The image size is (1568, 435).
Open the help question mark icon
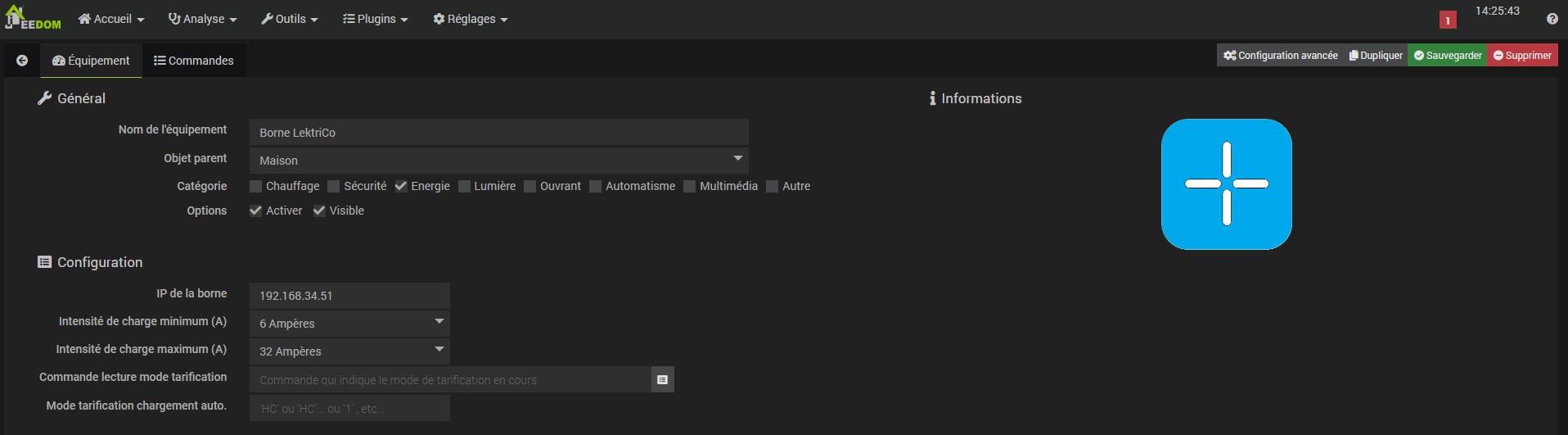pyautogui.click(x=1552, y=19)
